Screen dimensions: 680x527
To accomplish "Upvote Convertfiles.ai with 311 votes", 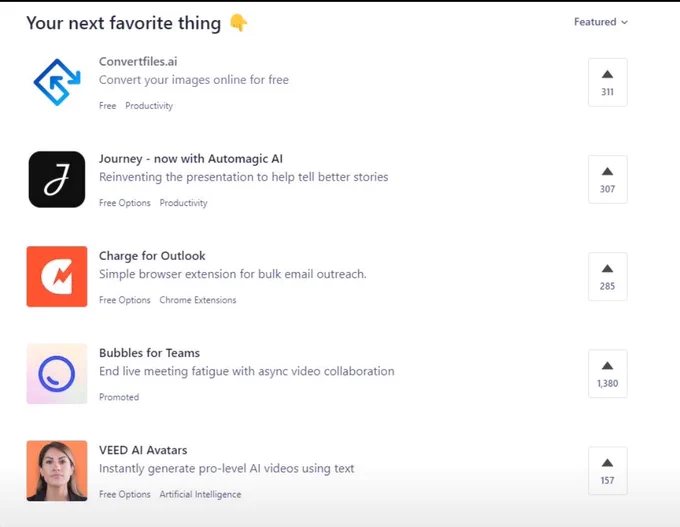I will 608,82.
